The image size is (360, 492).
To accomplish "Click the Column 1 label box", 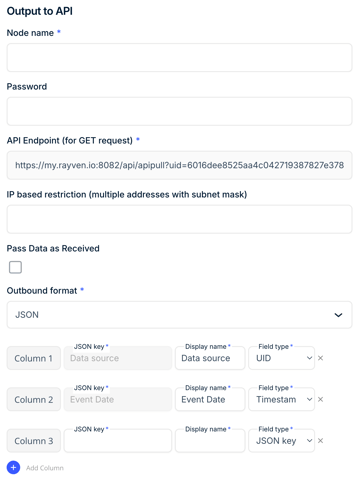I will coord(34,358).
